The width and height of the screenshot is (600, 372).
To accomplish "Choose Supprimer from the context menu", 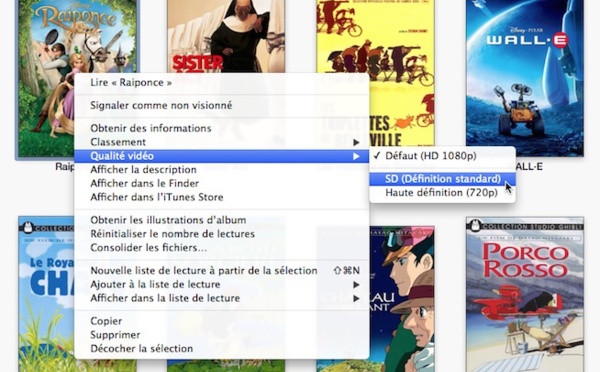I will point(222,335).
